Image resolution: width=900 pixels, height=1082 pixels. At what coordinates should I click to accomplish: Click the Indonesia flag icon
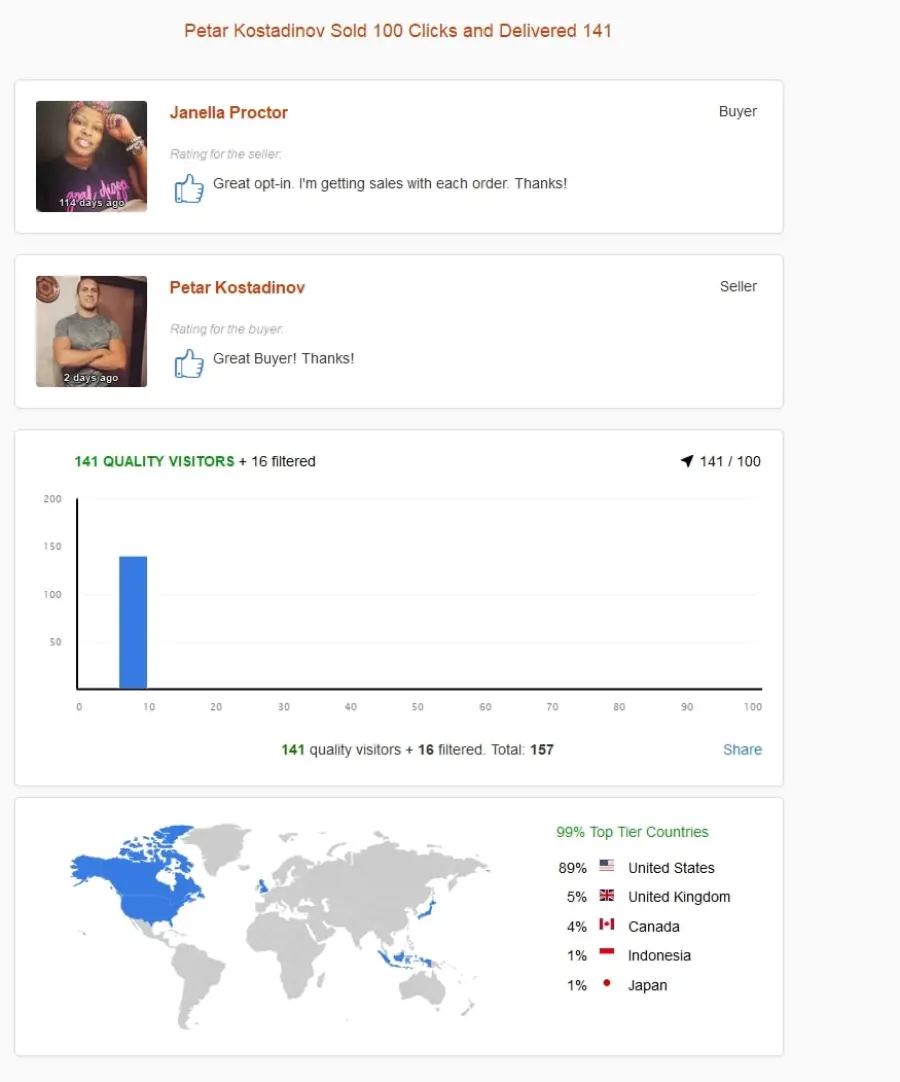pos(607,953)
